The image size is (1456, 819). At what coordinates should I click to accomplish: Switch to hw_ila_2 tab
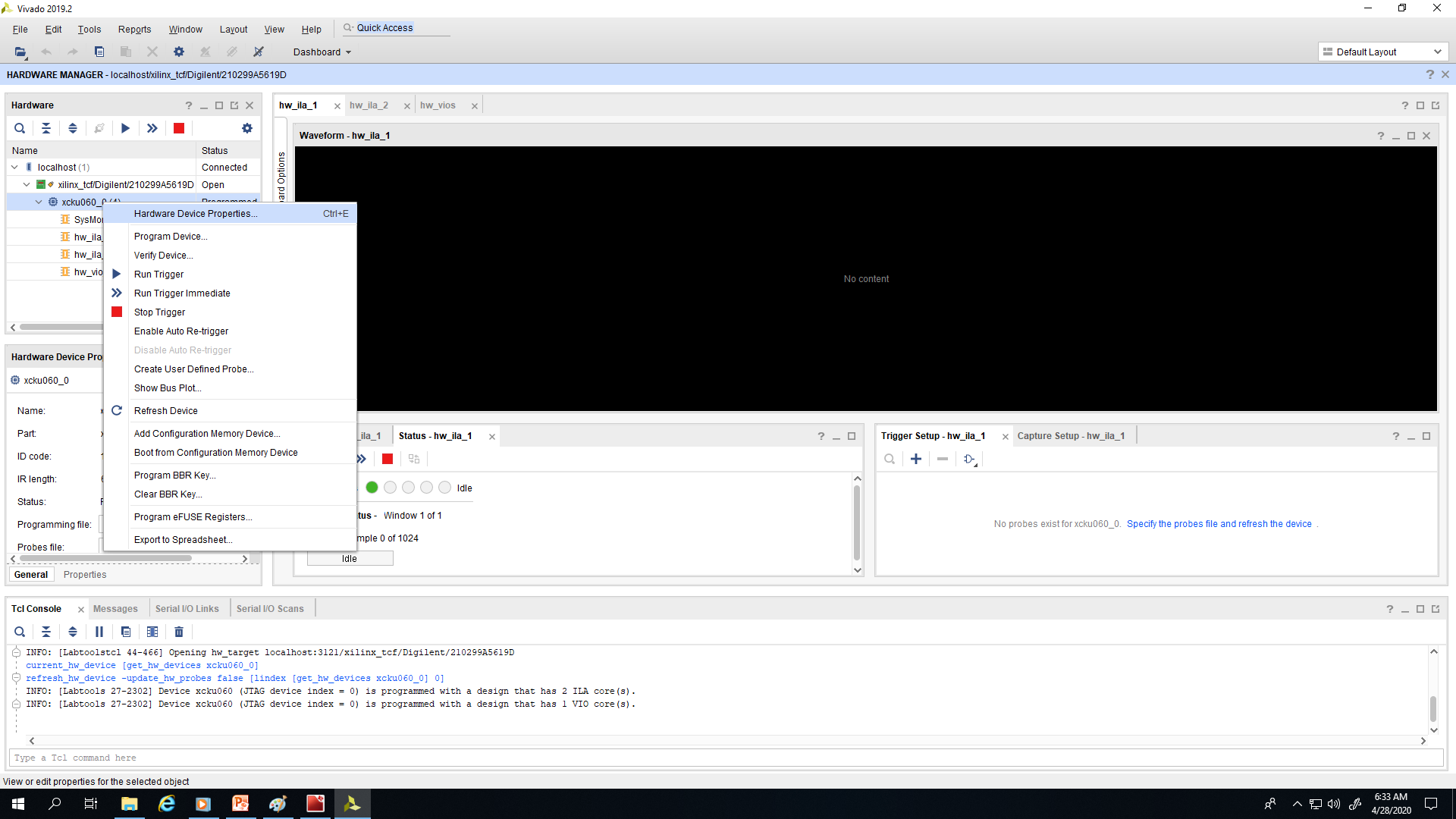[x=369, y=105]
